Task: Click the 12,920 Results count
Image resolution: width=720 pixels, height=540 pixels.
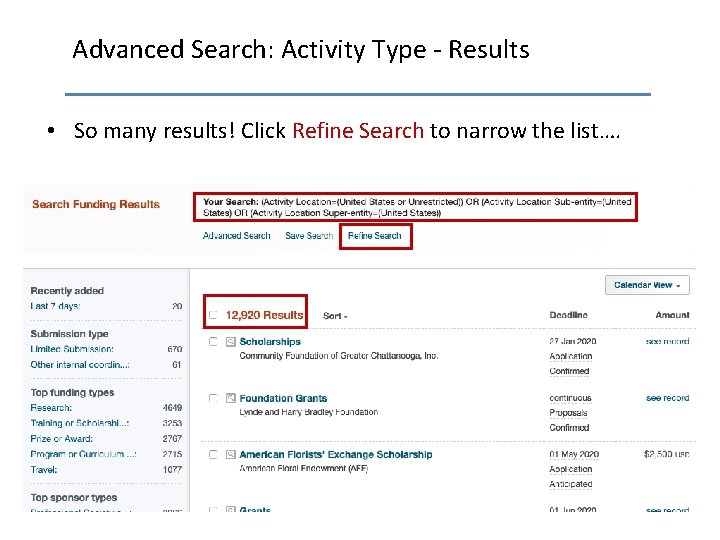Action: point(264,315)
